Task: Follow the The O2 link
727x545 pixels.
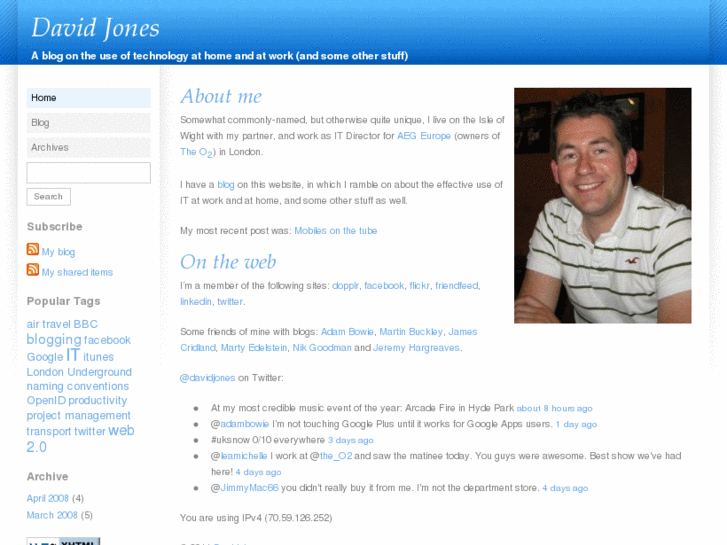Action: point(197,152)
